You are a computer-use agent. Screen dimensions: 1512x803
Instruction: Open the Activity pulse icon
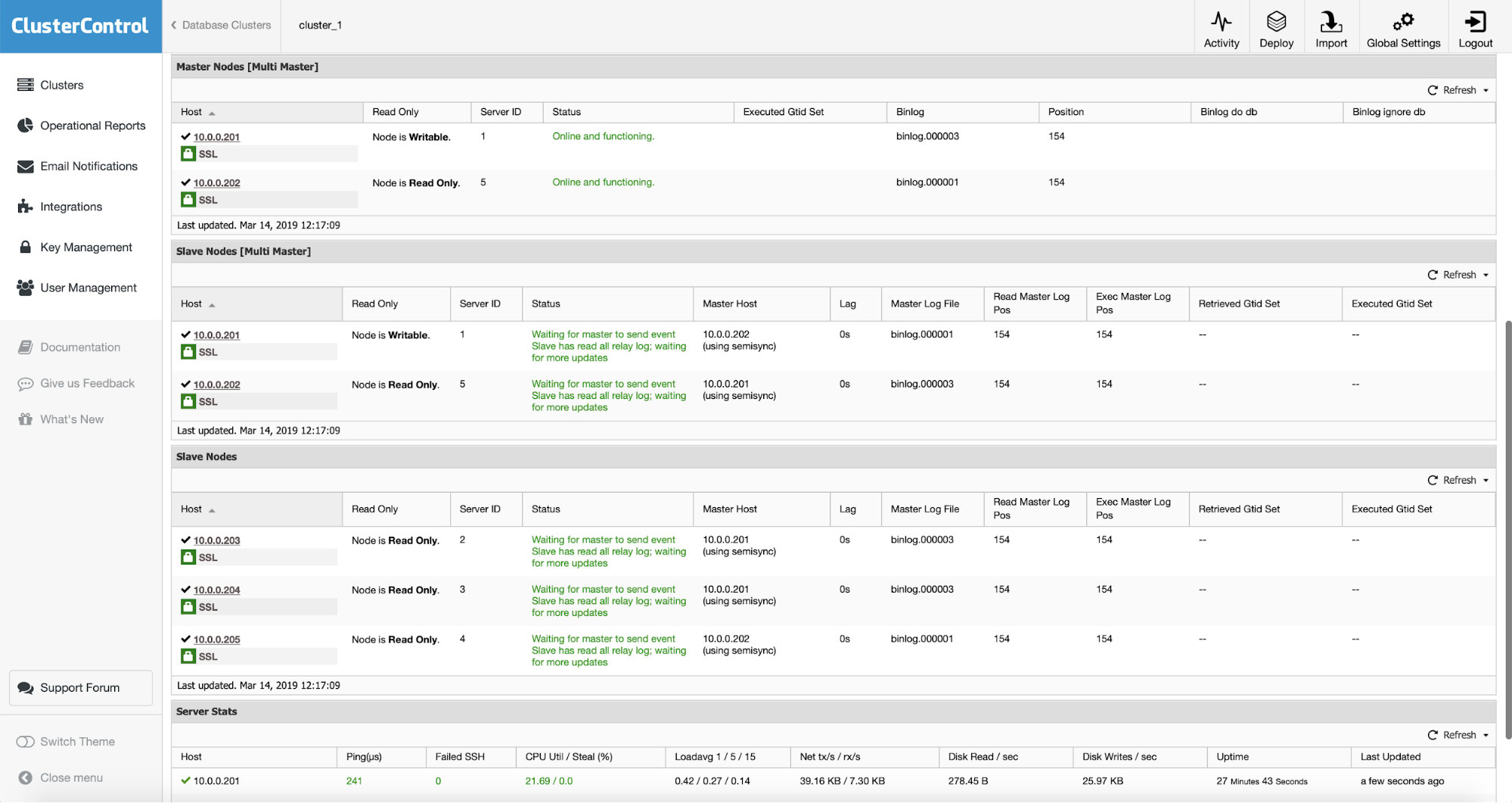(1221, 21)
